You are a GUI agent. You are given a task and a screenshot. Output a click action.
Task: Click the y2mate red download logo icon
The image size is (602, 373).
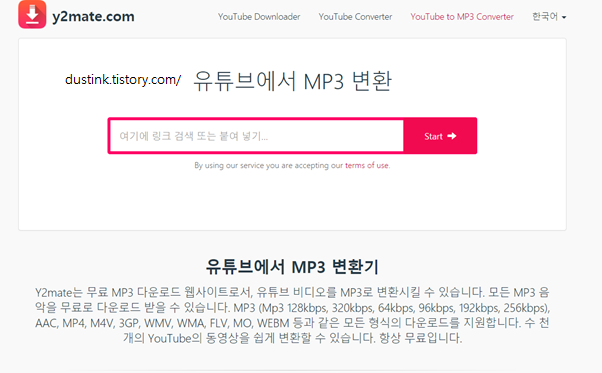click(32, 15)
